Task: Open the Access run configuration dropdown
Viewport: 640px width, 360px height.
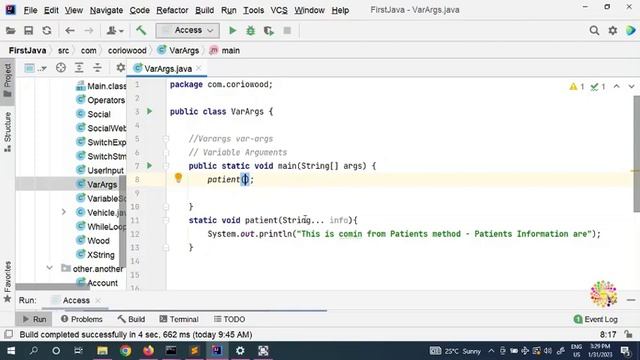Action: coord(187,31)
